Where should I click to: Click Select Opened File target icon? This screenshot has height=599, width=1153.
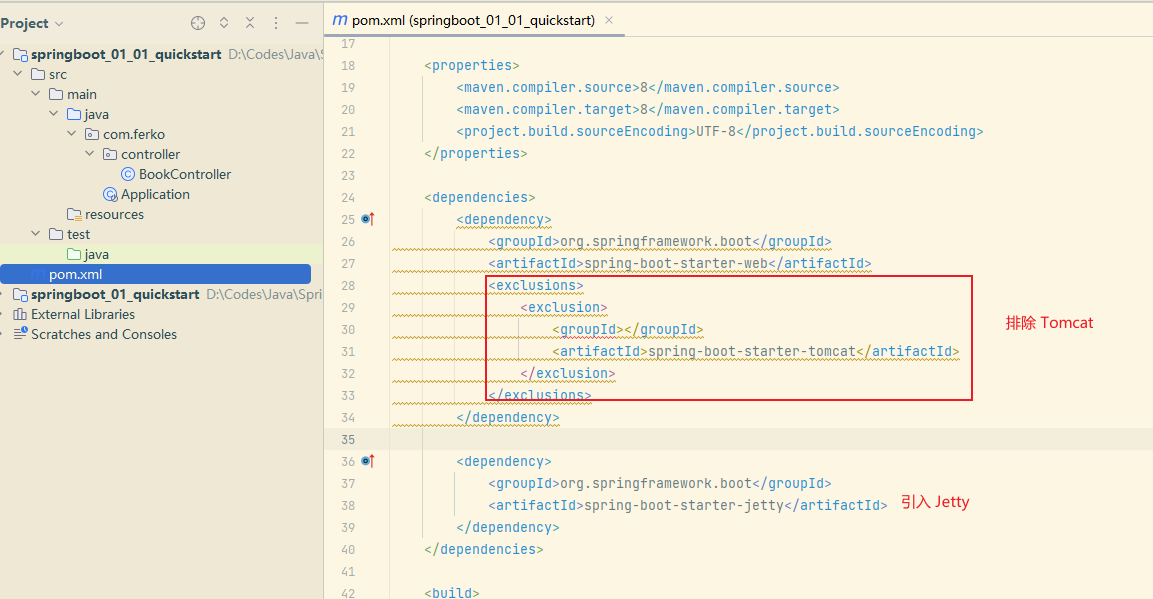point(198,23)
